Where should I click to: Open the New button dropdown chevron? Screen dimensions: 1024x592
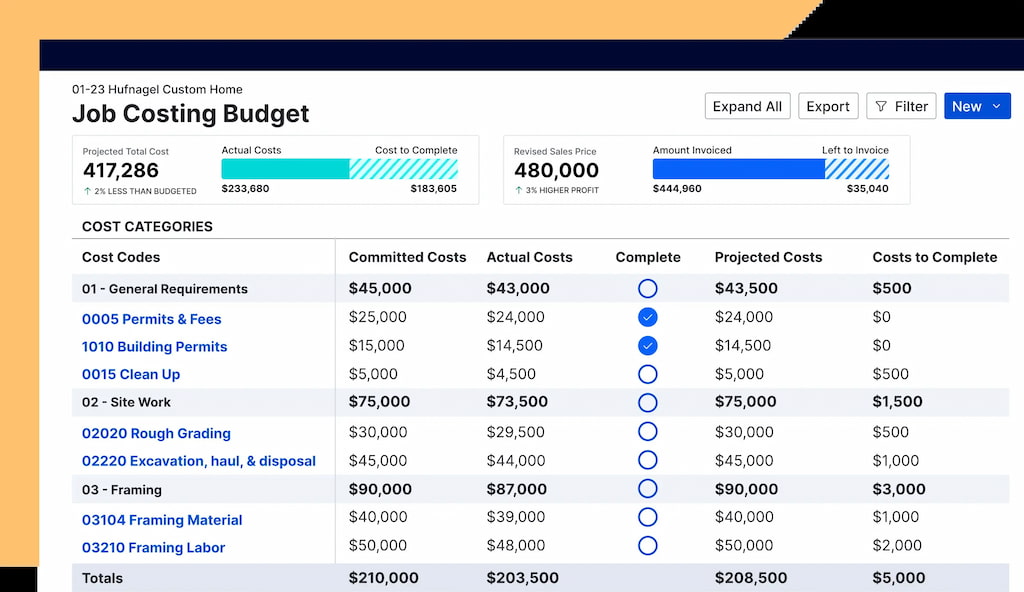[x=996, y=106]
